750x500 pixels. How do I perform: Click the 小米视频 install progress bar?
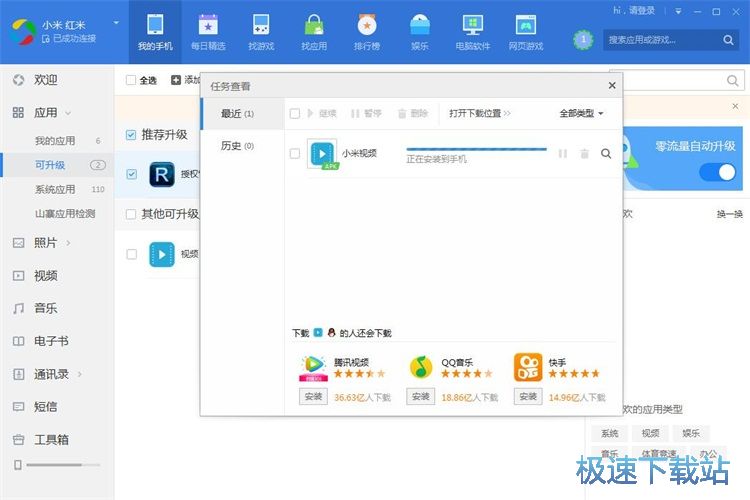[476, 149]
